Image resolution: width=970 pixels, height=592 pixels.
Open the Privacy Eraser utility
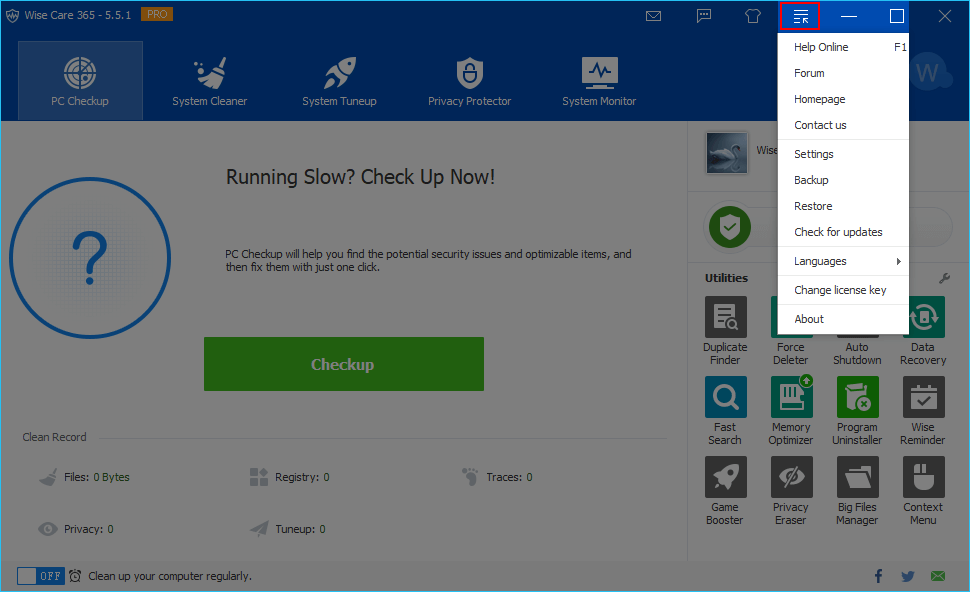[791, 491]
